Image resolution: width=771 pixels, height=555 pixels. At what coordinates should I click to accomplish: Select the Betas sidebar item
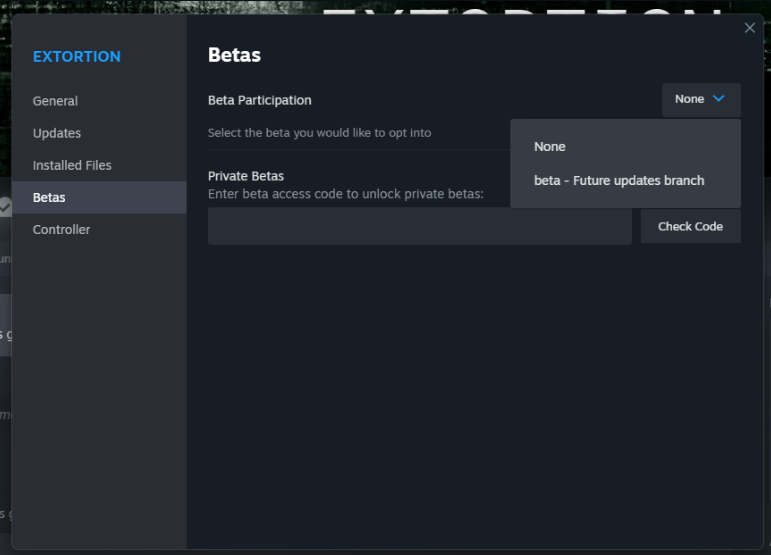pos(99,198)
